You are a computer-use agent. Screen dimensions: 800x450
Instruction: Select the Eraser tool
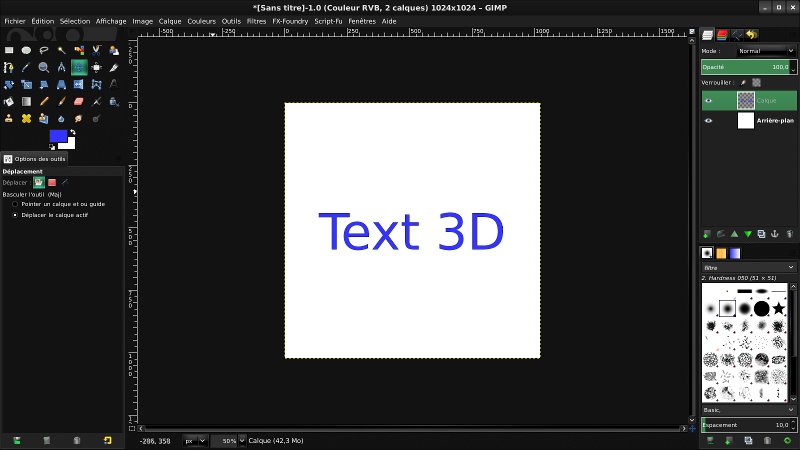point(79,102)
